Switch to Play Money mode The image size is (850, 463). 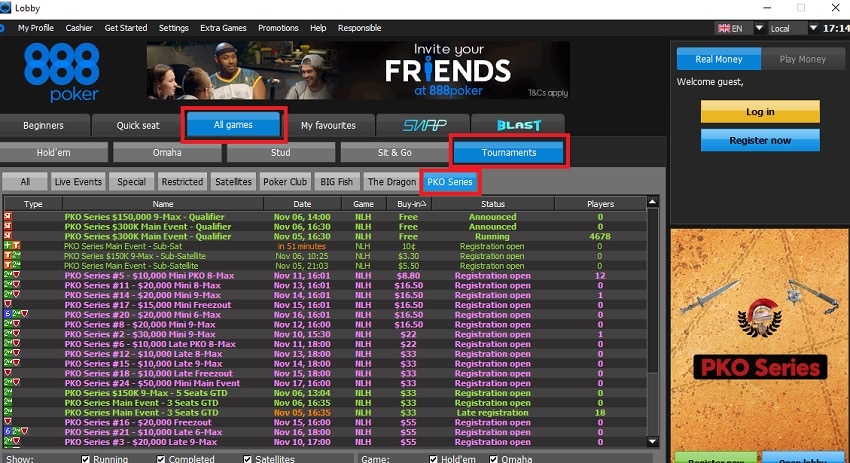tap(803, 59)
